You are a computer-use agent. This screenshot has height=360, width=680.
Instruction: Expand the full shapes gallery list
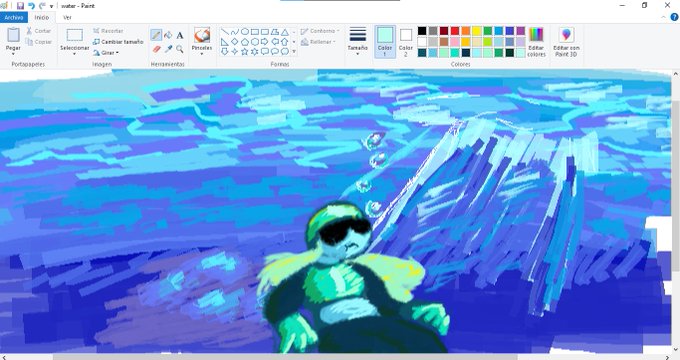point(294,52)
